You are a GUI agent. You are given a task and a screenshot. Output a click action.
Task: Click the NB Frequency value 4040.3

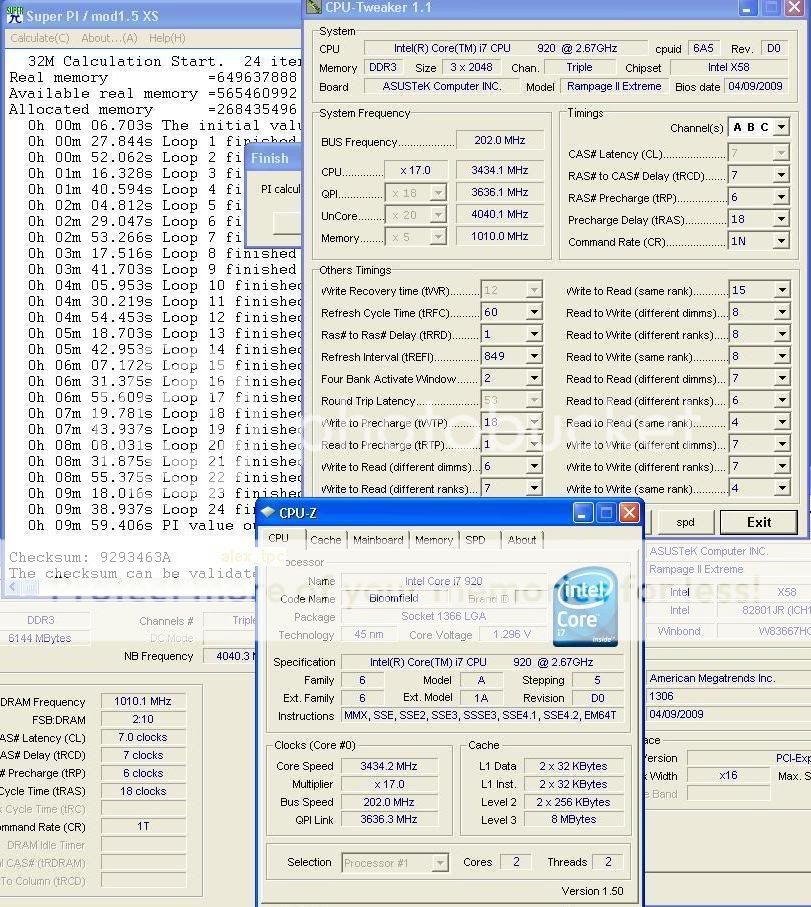[230, 656]
